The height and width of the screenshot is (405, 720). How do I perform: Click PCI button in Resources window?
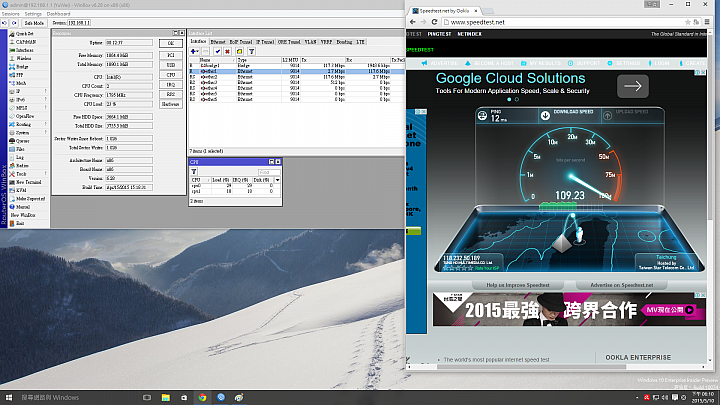pos(171,55)
